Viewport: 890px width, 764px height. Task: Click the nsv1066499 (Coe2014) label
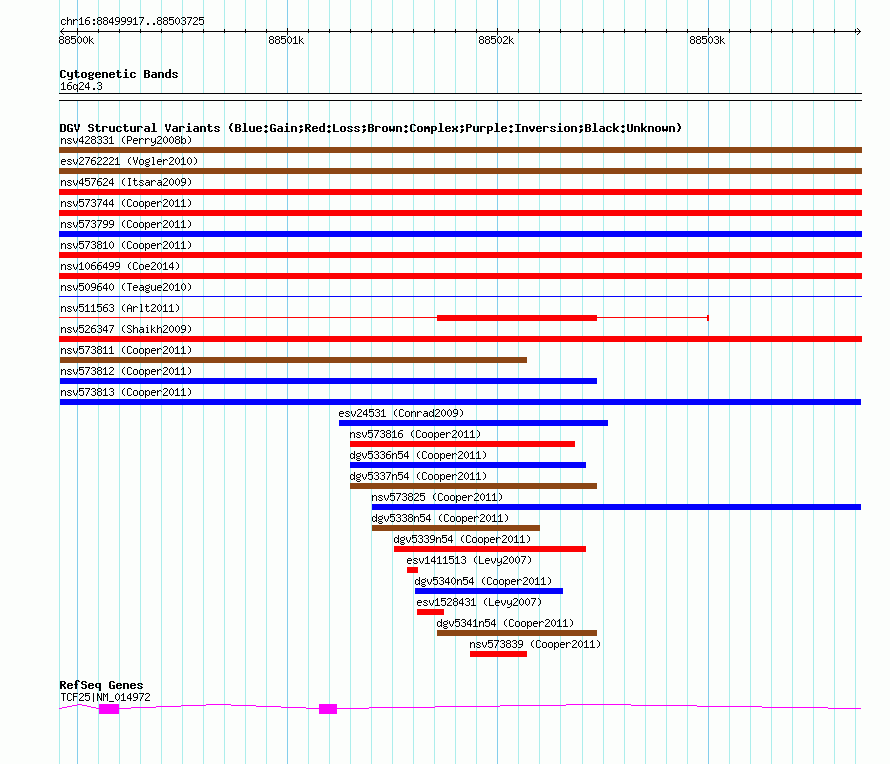click(120, 266)
